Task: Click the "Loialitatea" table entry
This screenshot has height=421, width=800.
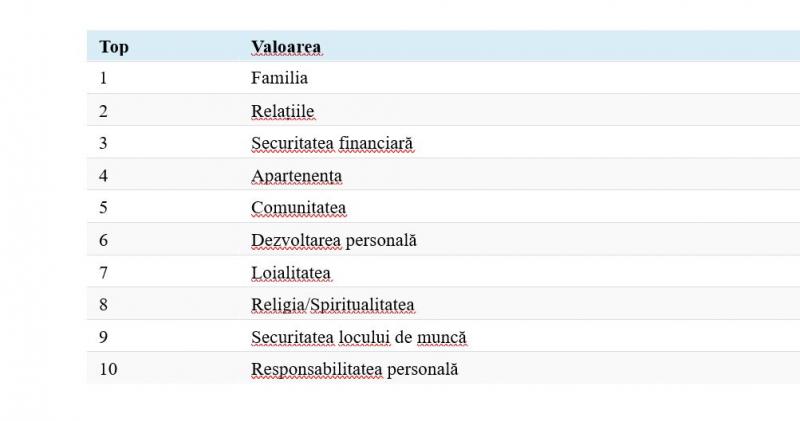Action: (291, 273)
